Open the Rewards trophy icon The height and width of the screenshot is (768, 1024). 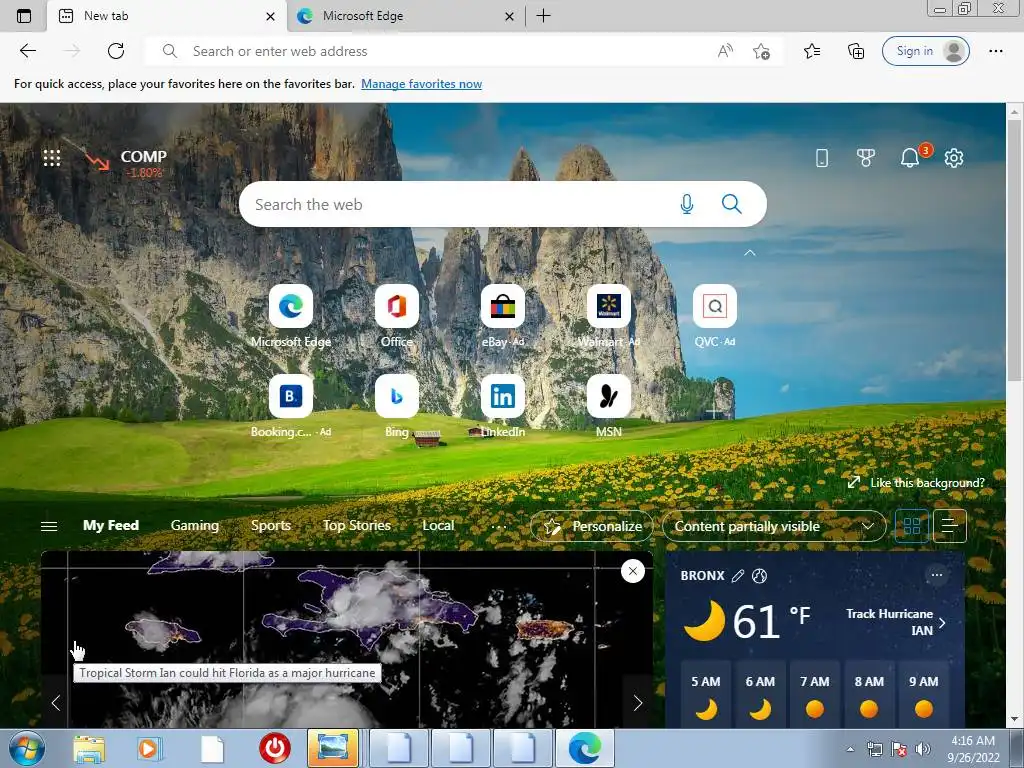pos(866,158)
